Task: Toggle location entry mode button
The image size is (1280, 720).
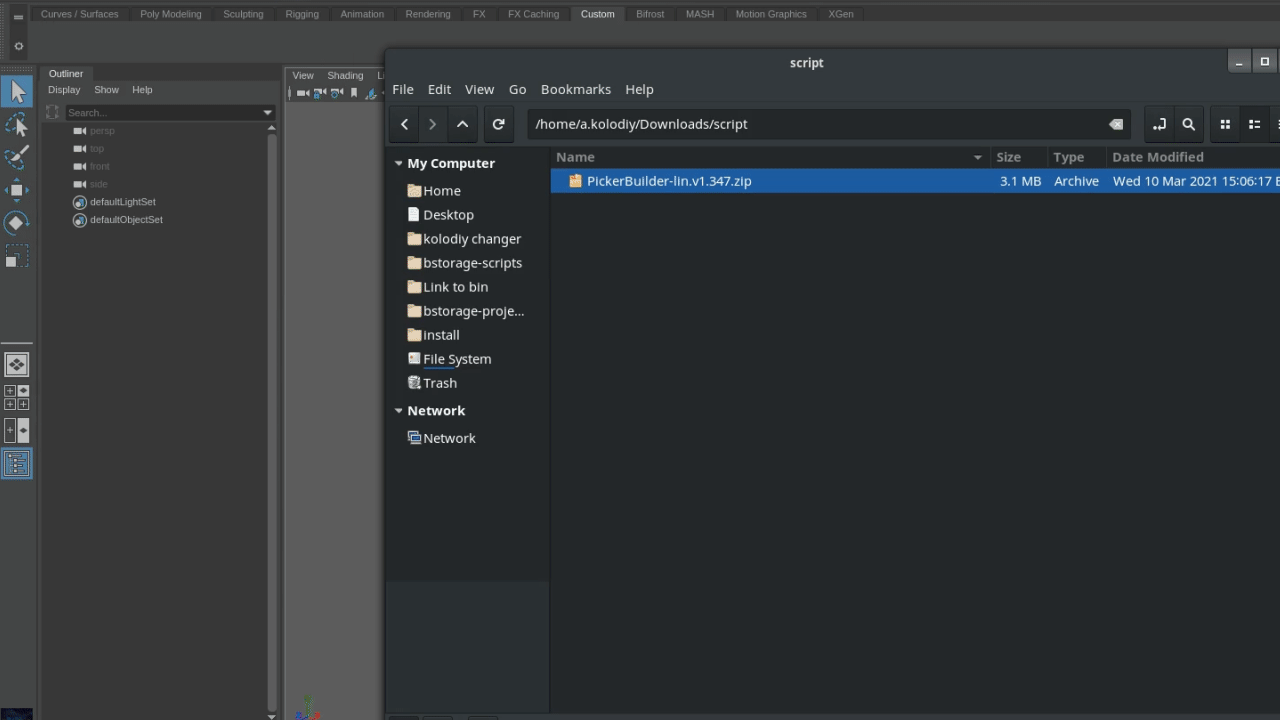Action: pos(1159,124)
